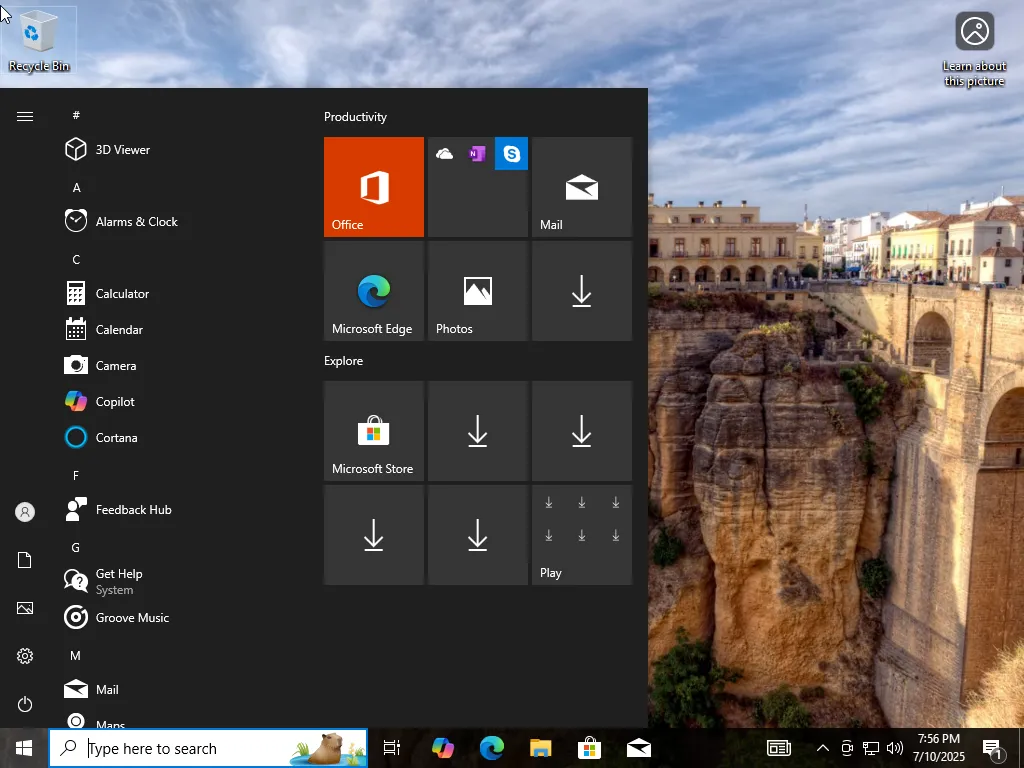Image resolution: width=1024 pixels, height=768 pixels.
Task: Open Mail from the Start app list
Action: (x=176, y=689)
